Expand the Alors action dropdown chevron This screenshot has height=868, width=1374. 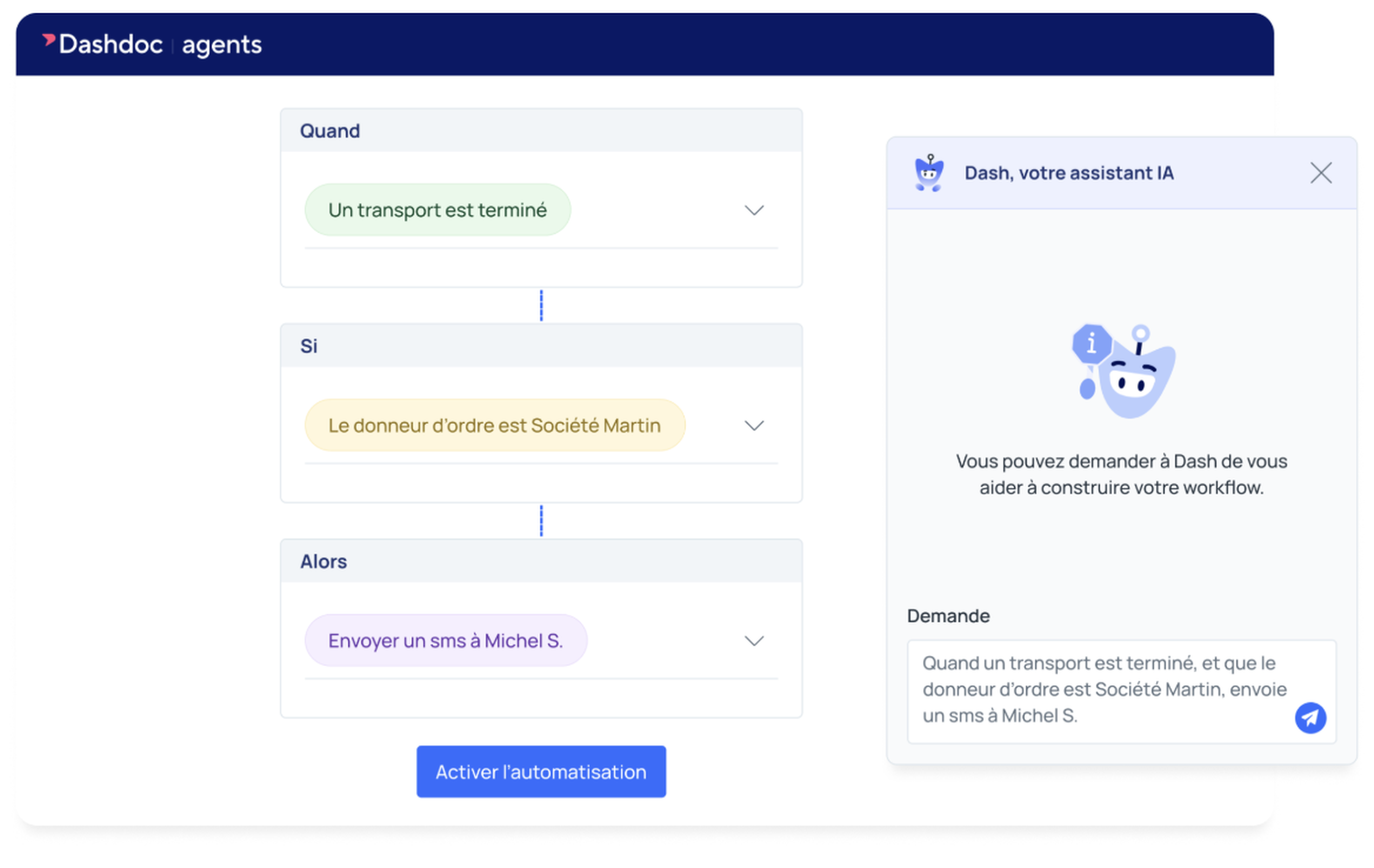[x=754, y=640]
